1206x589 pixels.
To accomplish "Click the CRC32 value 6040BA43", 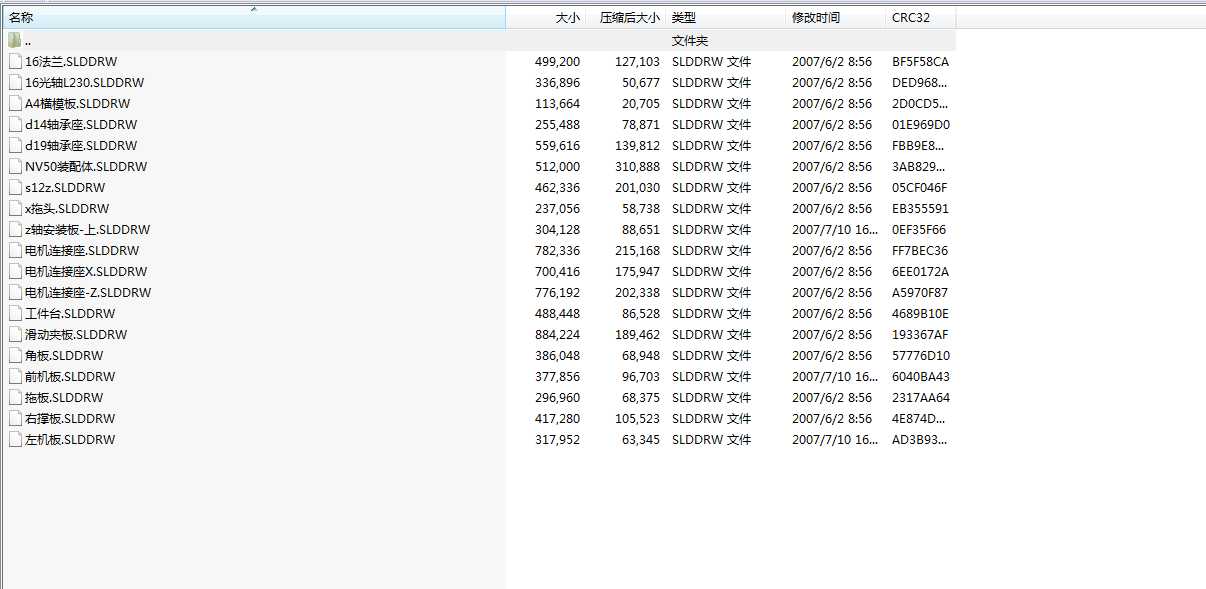I will pyautogui.click(x=921, y=376).
